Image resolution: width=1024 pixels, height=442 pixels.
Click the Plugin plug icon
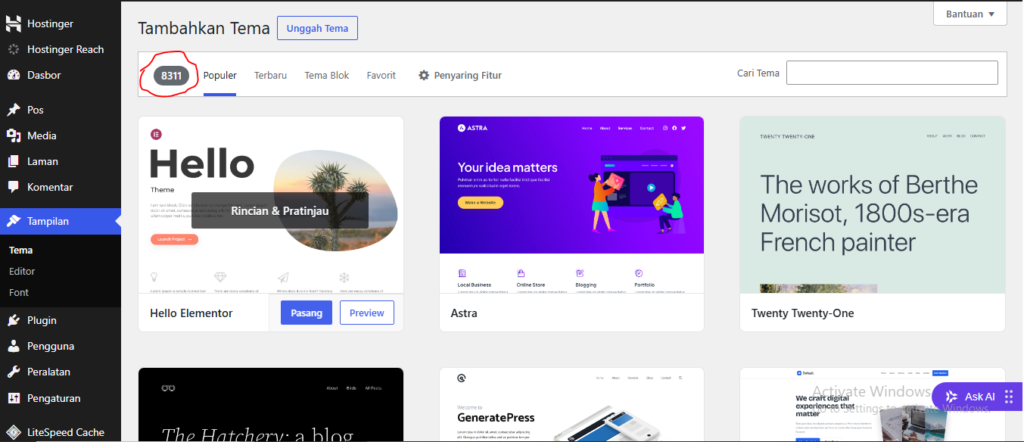14,321
